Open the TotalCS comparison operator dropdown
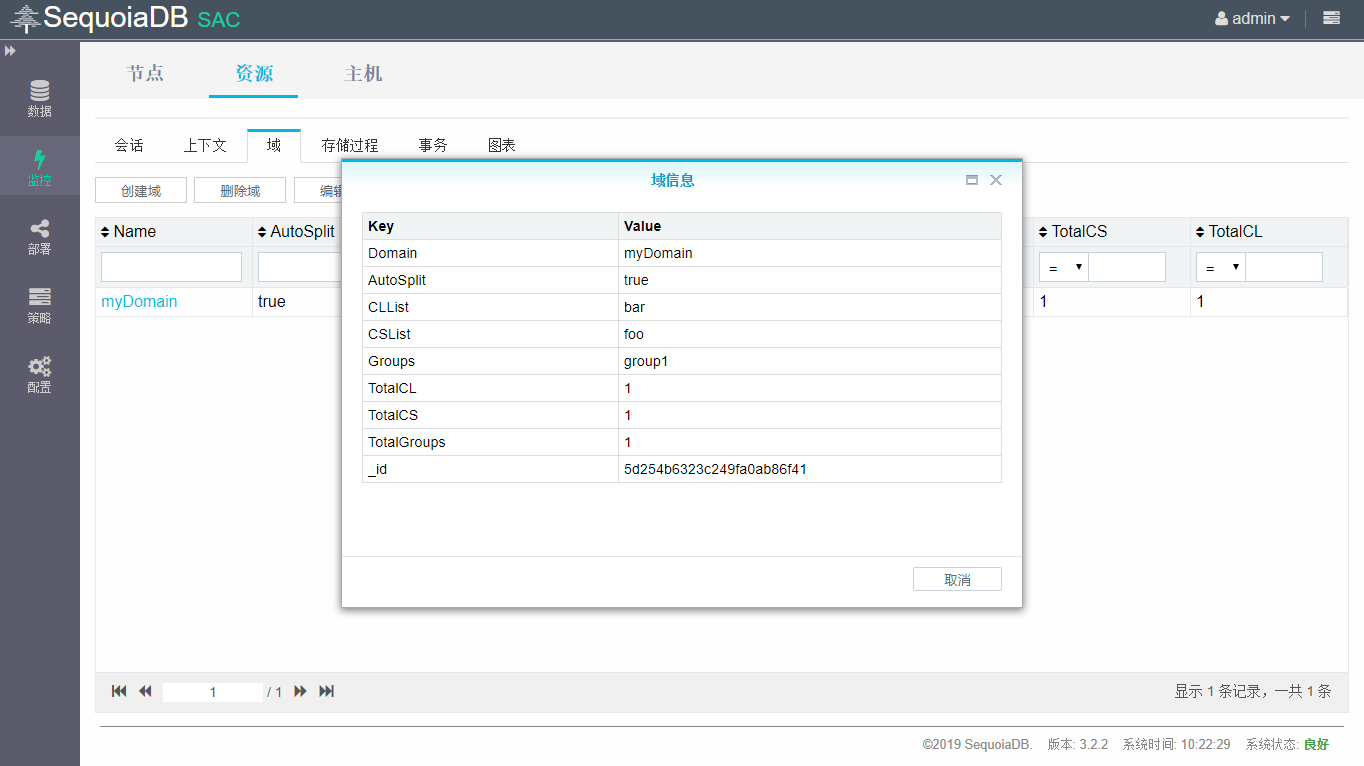The image size is (1364, 766). [x=1064, y=267]
